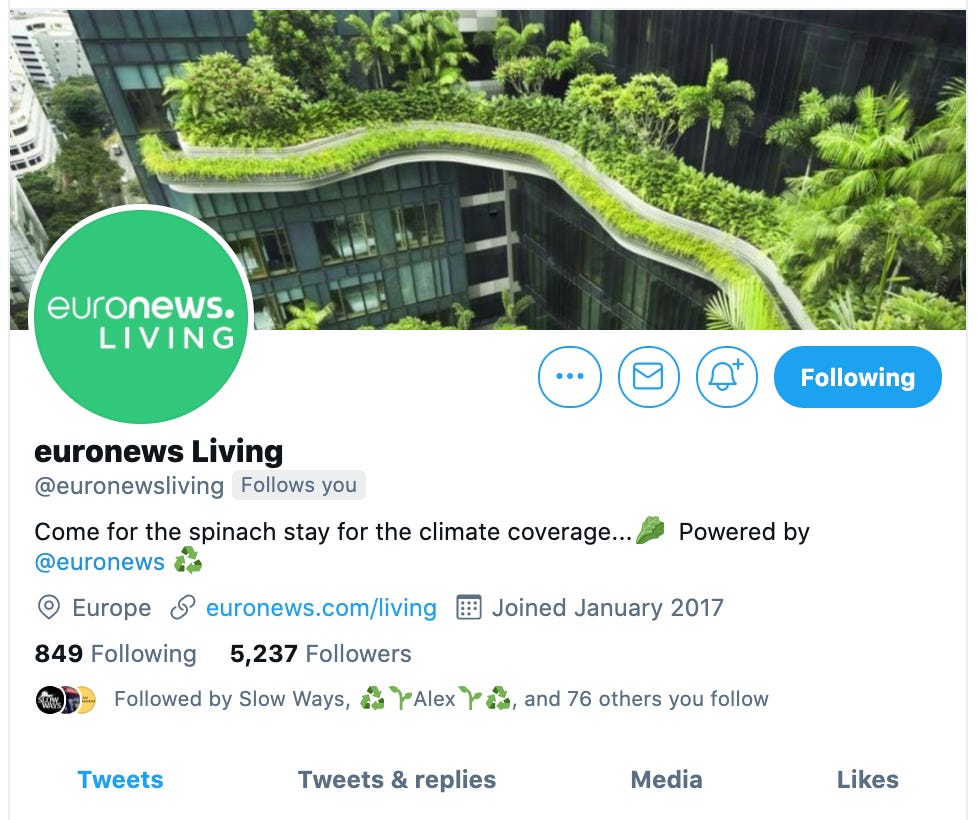978x820 pixels.
Task: Switch to the Media tab
Action: 666,779
